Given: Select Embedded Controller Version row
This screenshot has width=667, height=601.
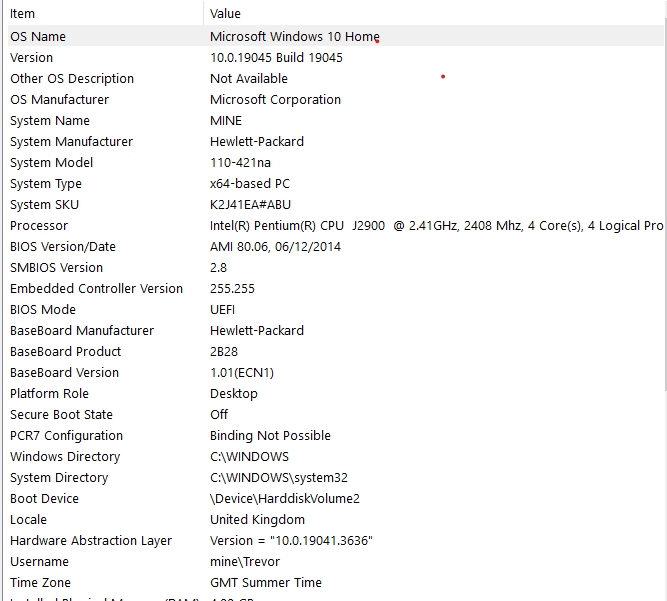Looking at the screenshot, I should pos(97,288).
